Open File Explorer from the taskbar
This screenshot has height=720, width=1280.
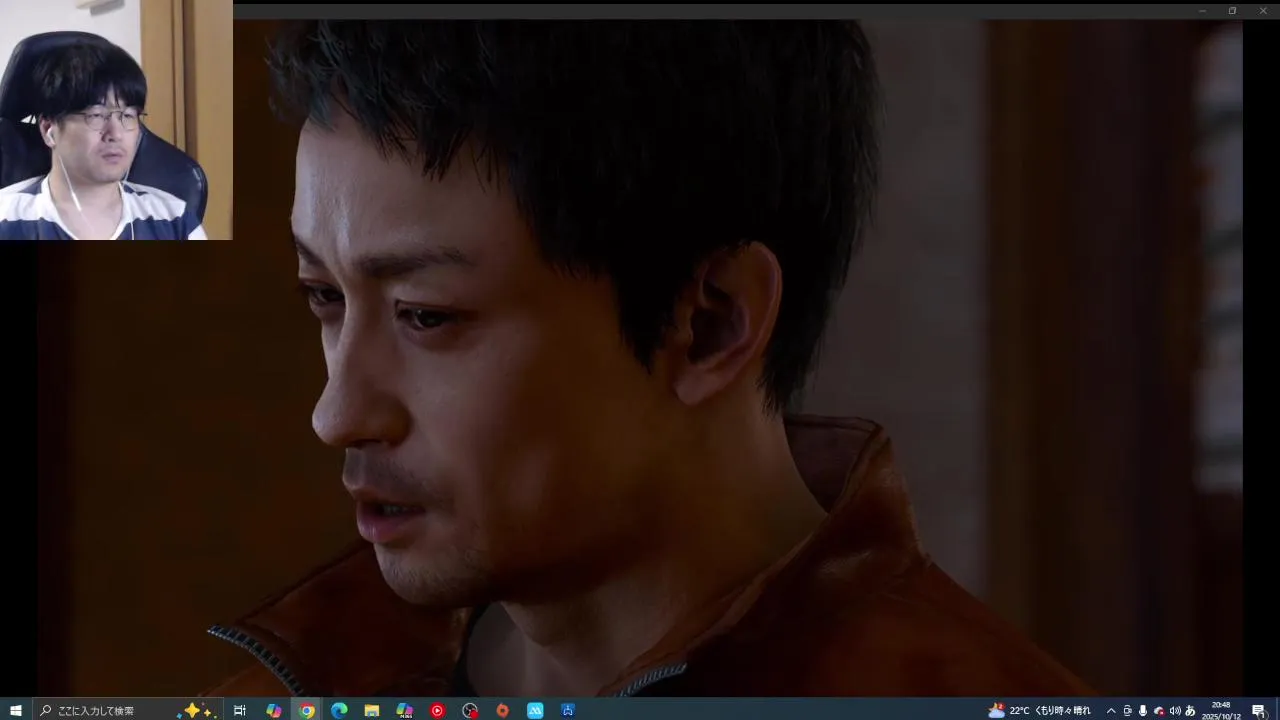(372, 710)
